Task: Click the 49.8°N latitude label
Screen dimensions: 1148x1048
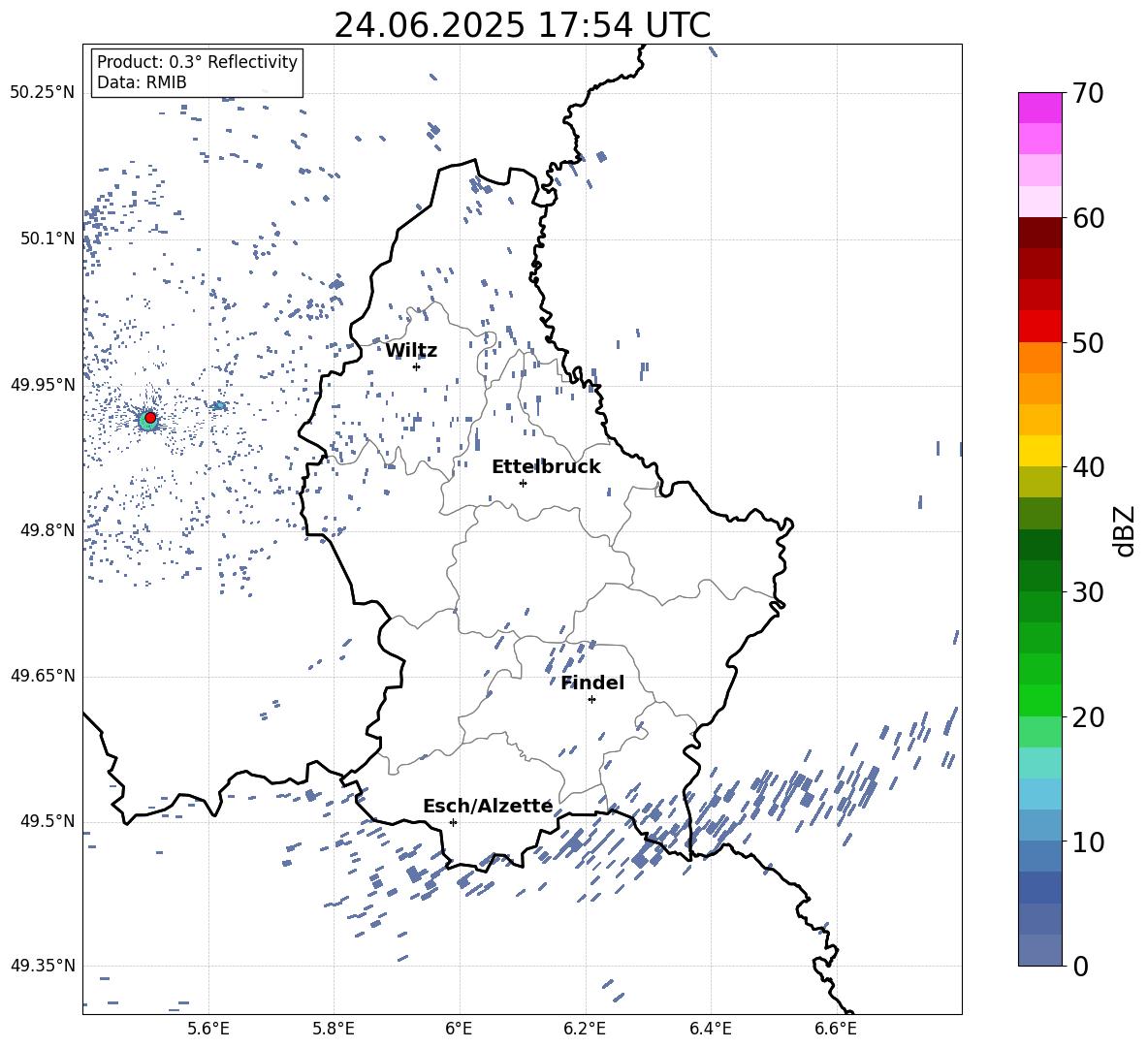Action: (48, 530)
